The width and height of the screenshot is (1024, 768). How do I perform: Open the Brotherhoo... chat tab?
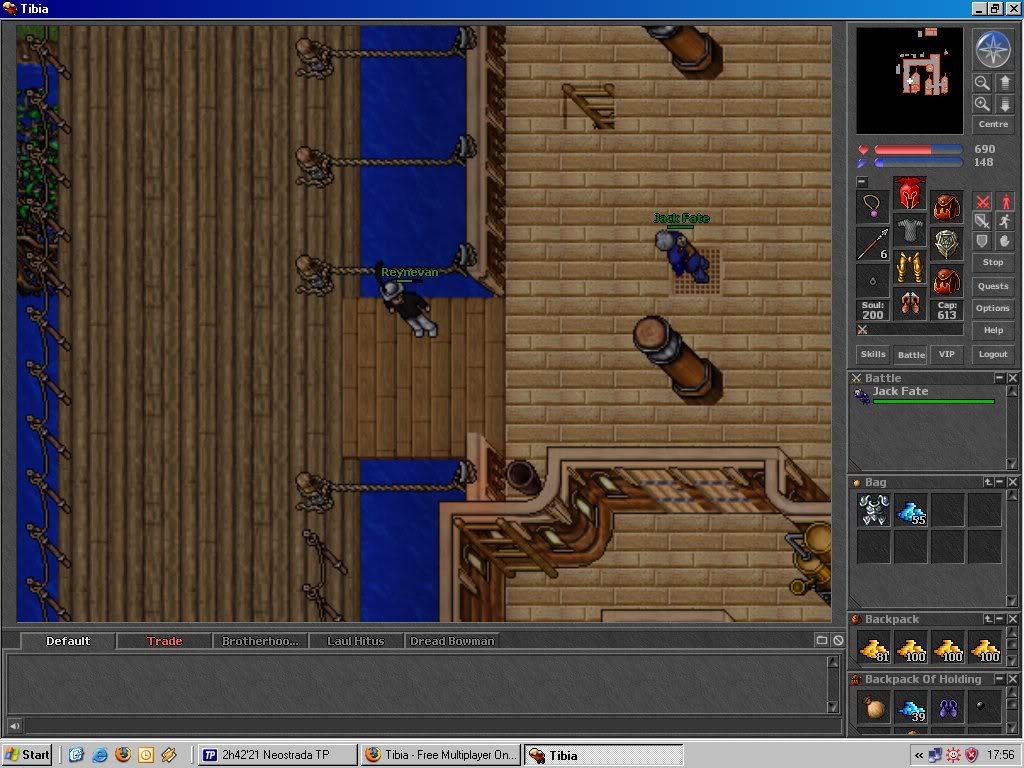click(260, 641)
